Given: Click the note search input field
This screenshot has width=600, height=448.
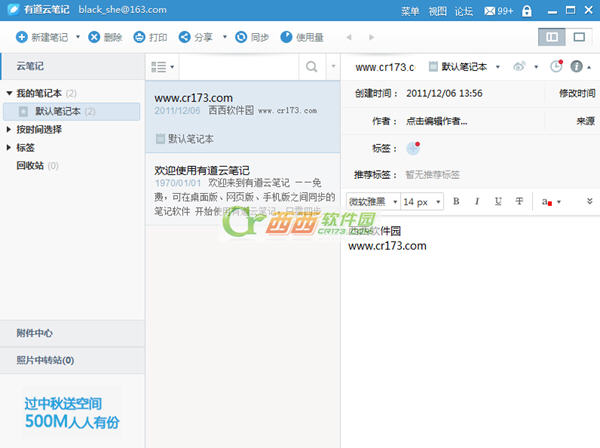Looking at the screenshot, I should 239,67.
